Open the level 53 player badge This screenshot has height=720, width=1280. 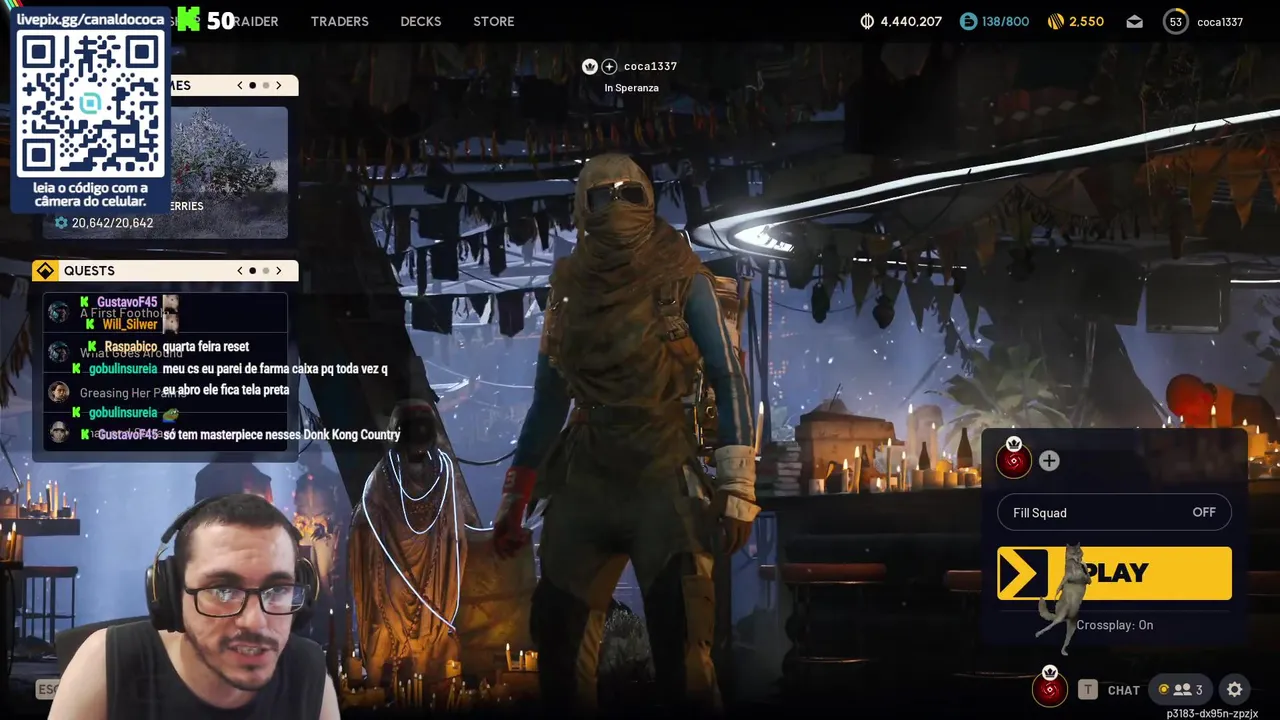(x=1176, y=21)
